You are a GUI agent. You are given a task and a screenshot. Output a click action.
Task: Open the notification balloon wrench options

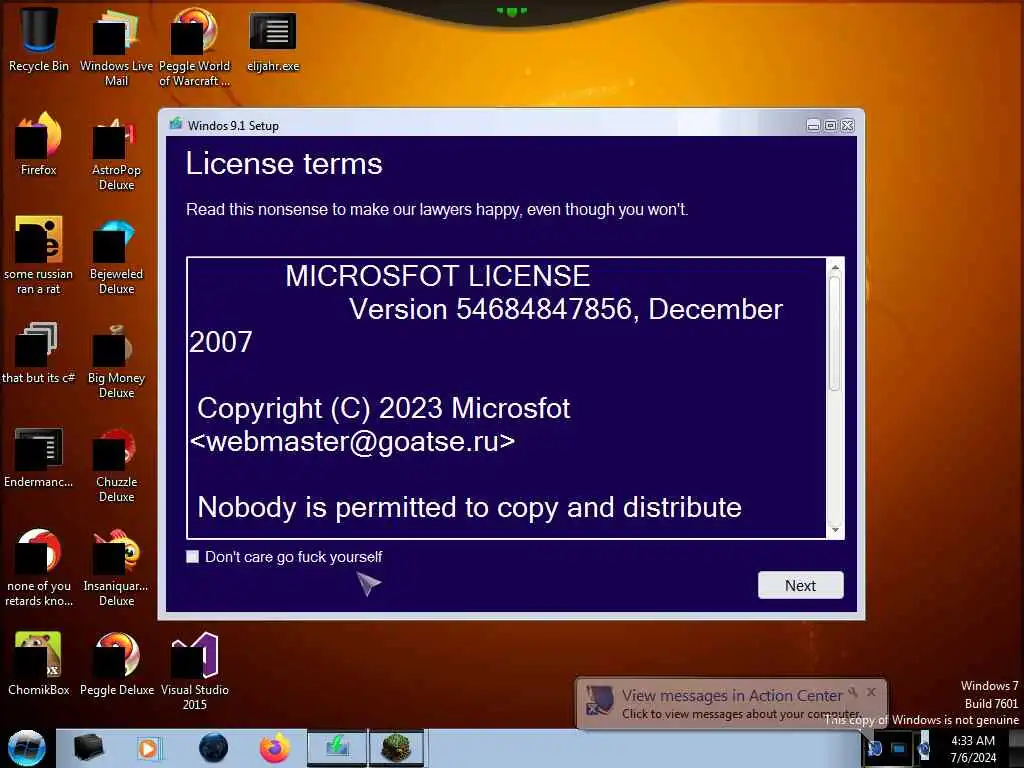point(853,692)
